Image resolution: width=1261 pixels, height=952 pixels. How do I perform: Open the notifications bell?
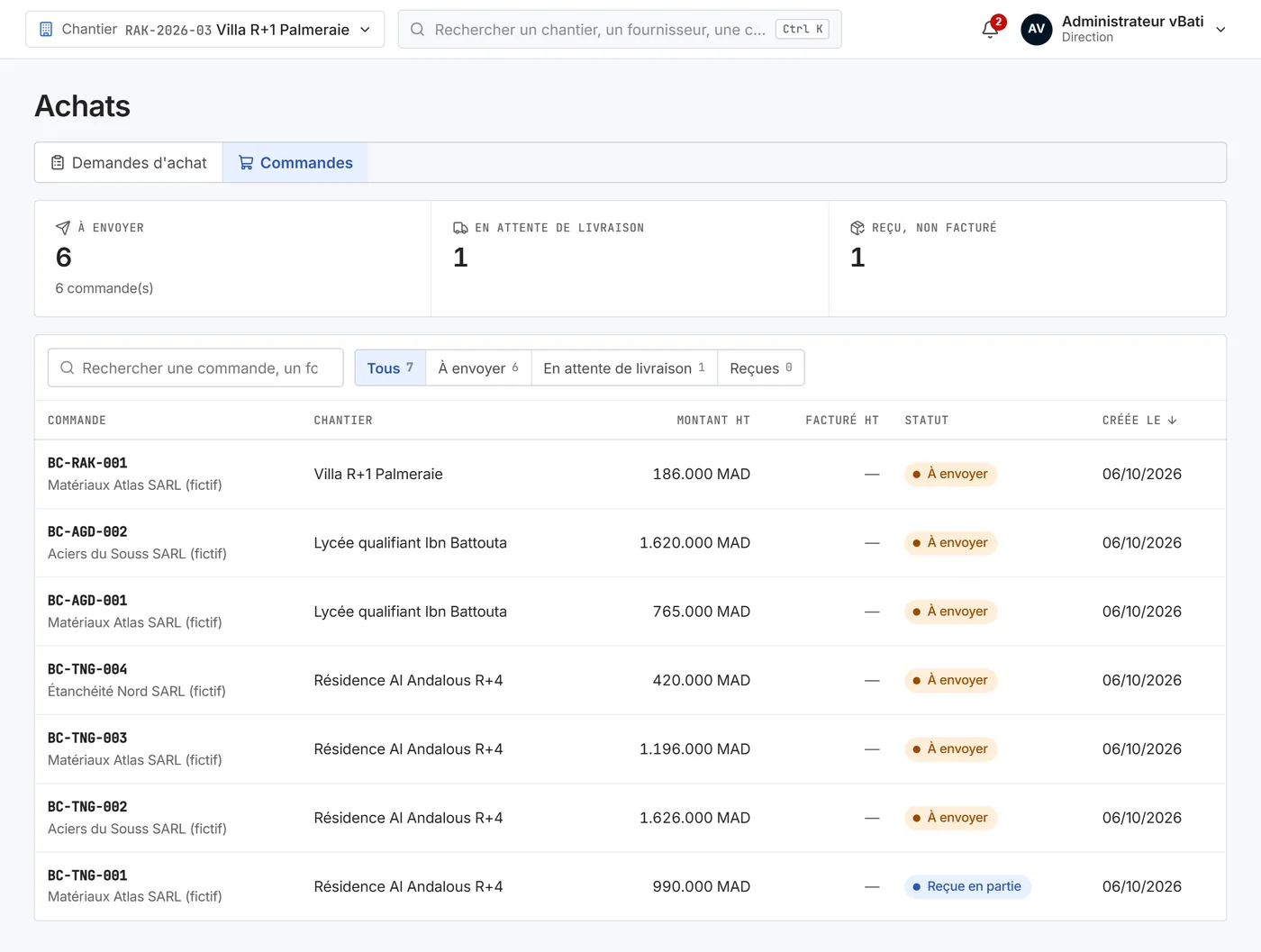(990, 30)
